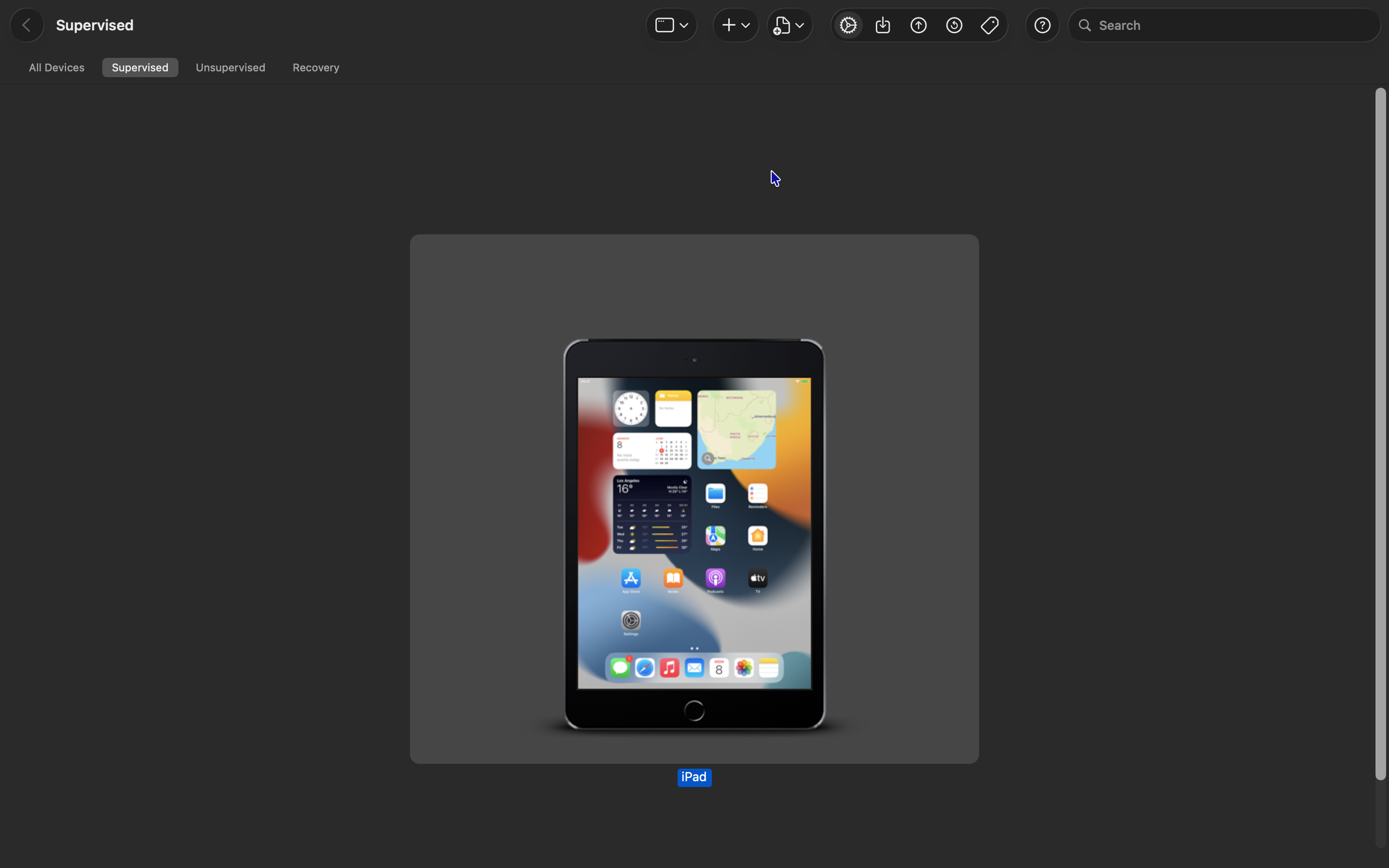Click the Tag icon in toolbar
Image resolution: width=1389 pixels, height=868 pixels.
pos(990,25)
